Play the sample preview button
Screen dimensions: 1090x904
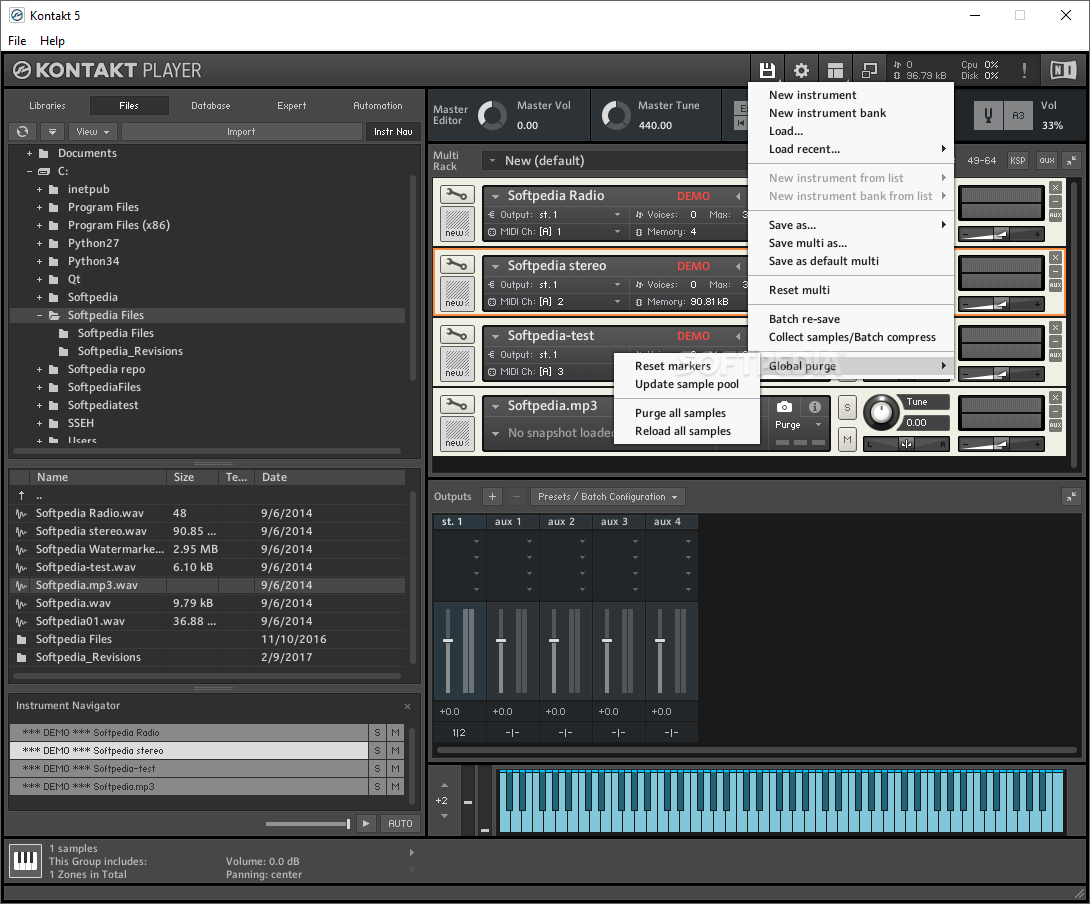[x=366, y=823]
